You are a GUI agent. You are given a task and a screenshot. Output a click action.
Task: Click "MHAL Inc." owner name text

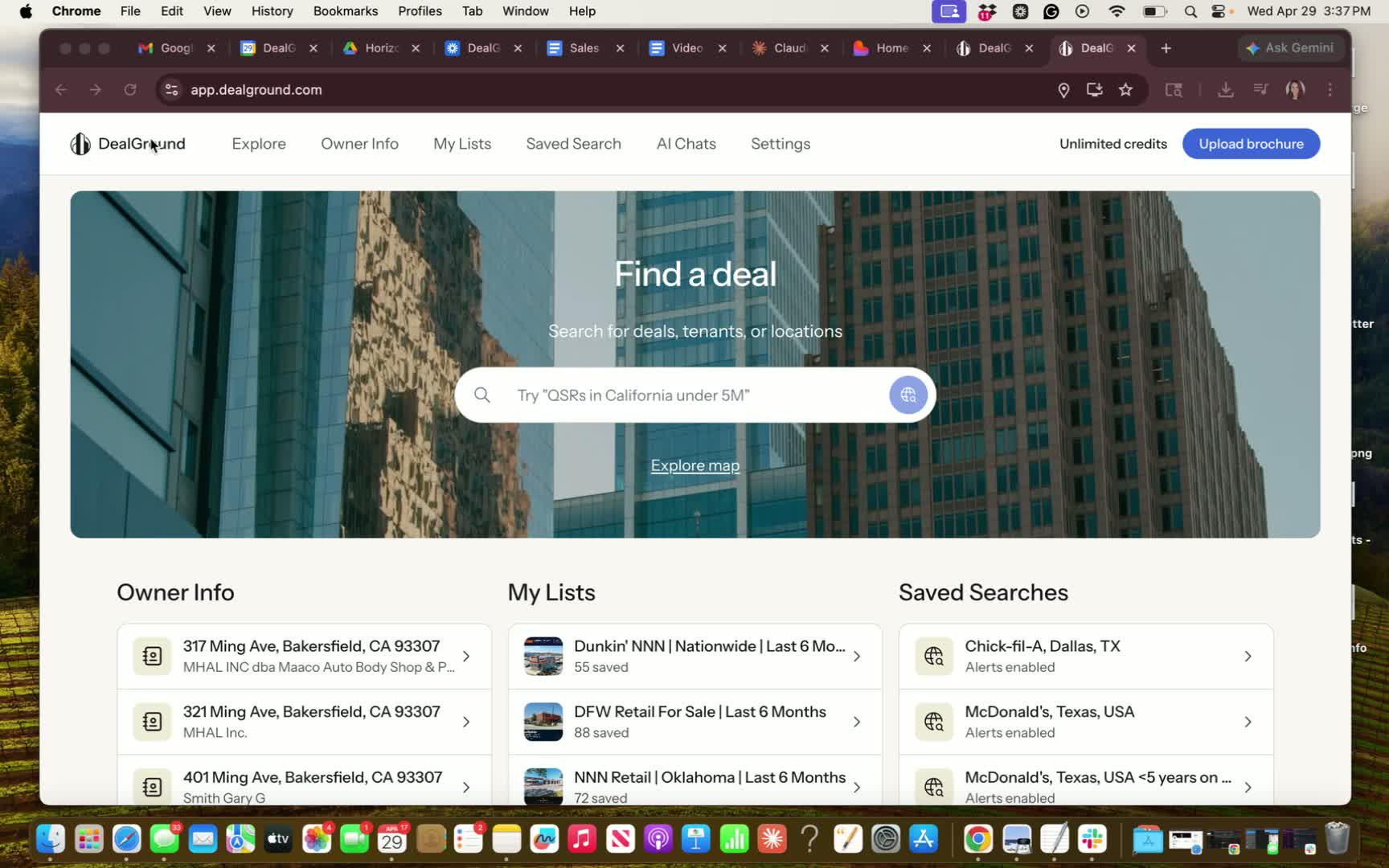click(215, 732)
